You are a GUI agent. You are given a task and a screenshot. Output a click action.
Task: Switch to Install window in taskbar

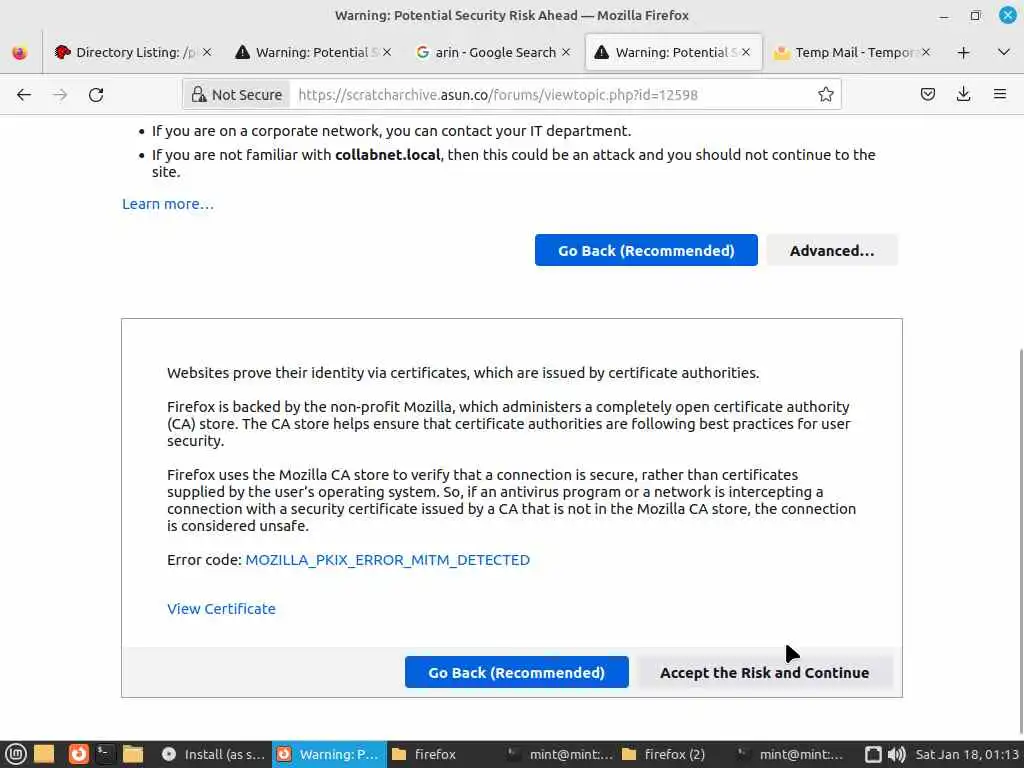[213, 754]
